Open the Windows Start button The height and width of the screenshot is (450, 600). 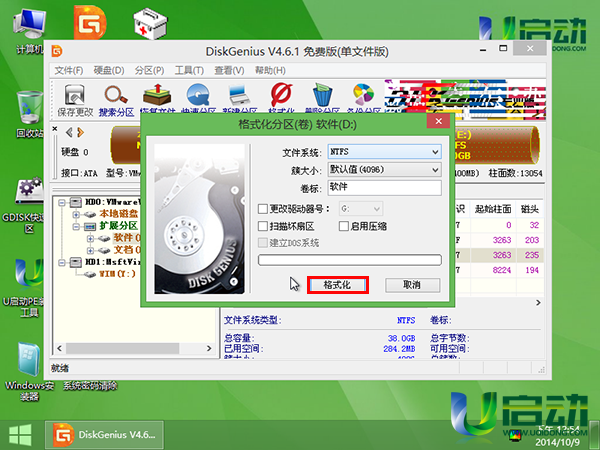pos(20,435)
